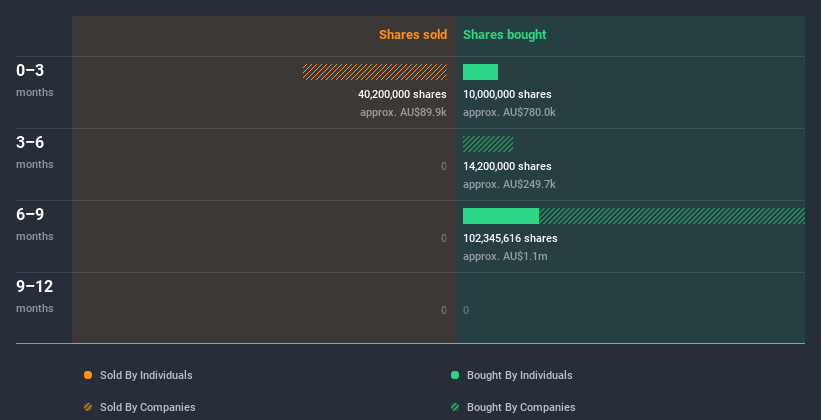Click the 40,200,000 shares sold value

click(402, 94)
